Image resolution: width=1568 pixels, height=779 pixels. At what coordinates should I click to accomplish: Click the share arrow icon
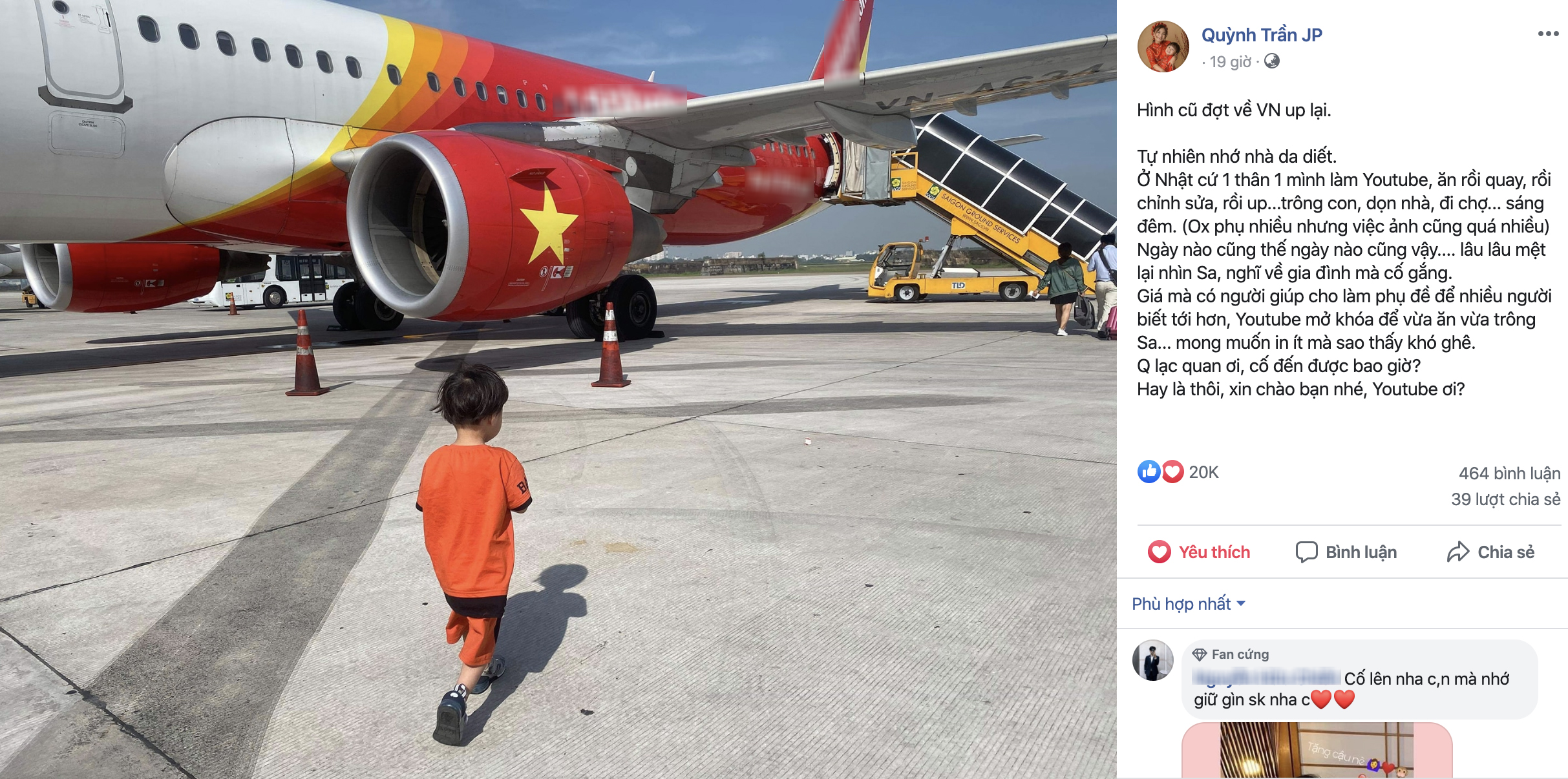(1457, 552)
